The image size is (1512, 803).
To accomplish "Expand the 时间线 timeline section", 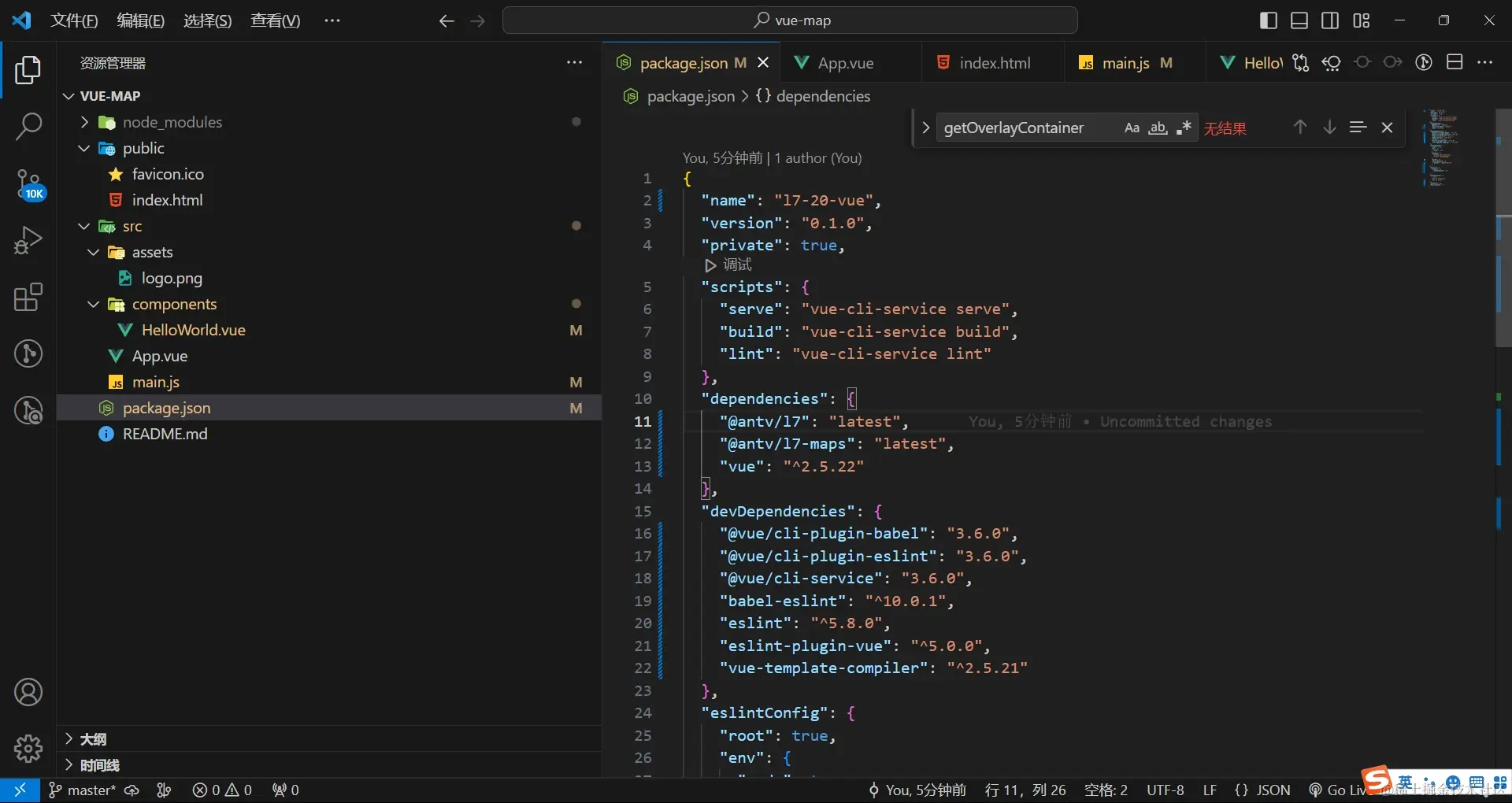I will point(329,765).
